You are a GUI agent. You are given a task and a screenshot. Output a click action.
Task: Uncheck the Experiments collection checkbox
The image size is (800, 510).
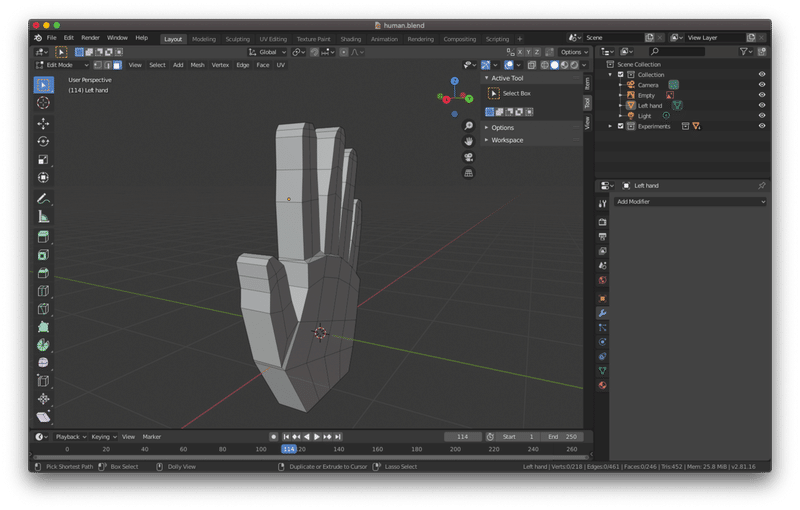(x=620, y=126)
